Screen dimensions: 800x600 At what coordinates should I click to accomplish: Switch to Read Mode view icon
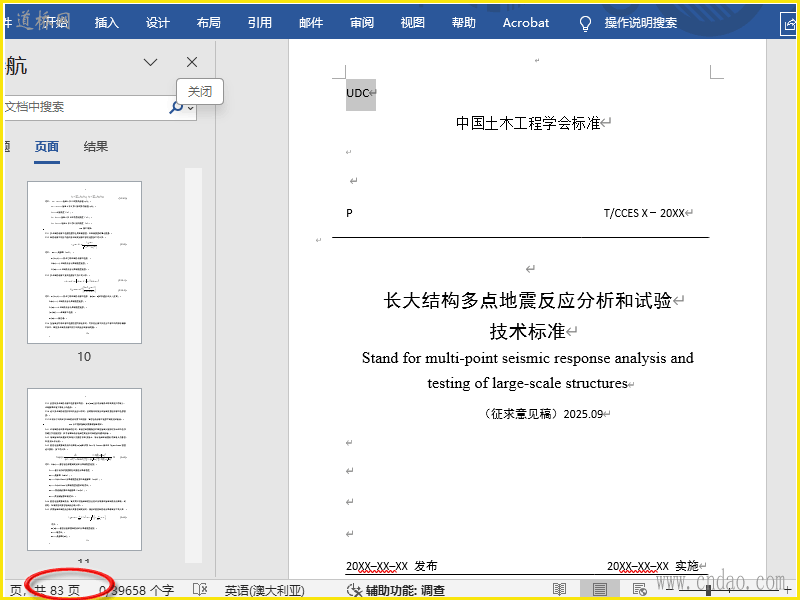pos(560,590)
